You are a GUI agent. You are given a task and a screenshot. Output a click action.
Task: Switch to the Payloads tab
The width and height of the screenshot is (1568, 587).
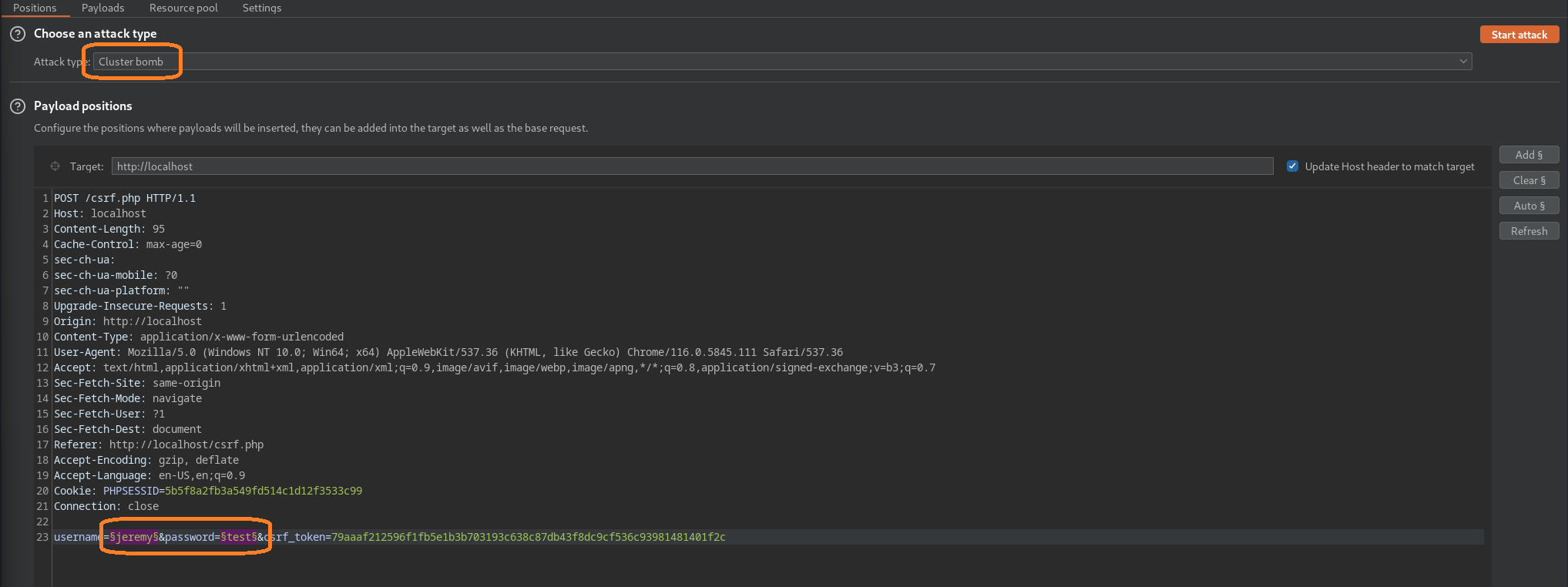[x=102, y=8]
